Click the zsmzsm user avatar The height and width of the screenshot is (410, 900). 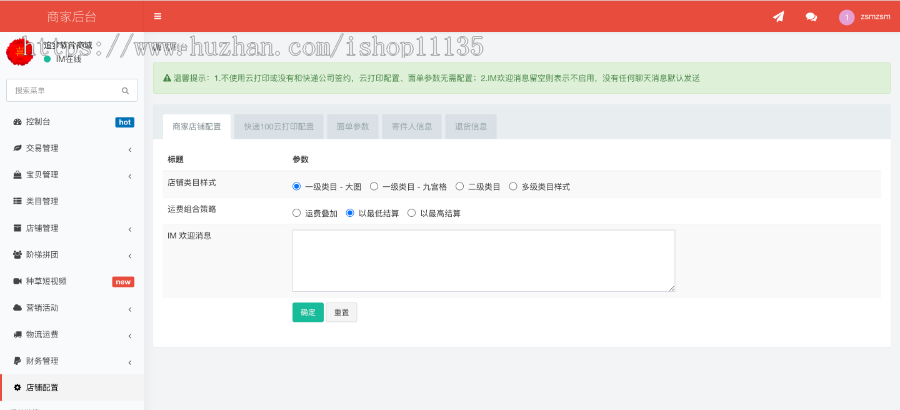point(847,17)
